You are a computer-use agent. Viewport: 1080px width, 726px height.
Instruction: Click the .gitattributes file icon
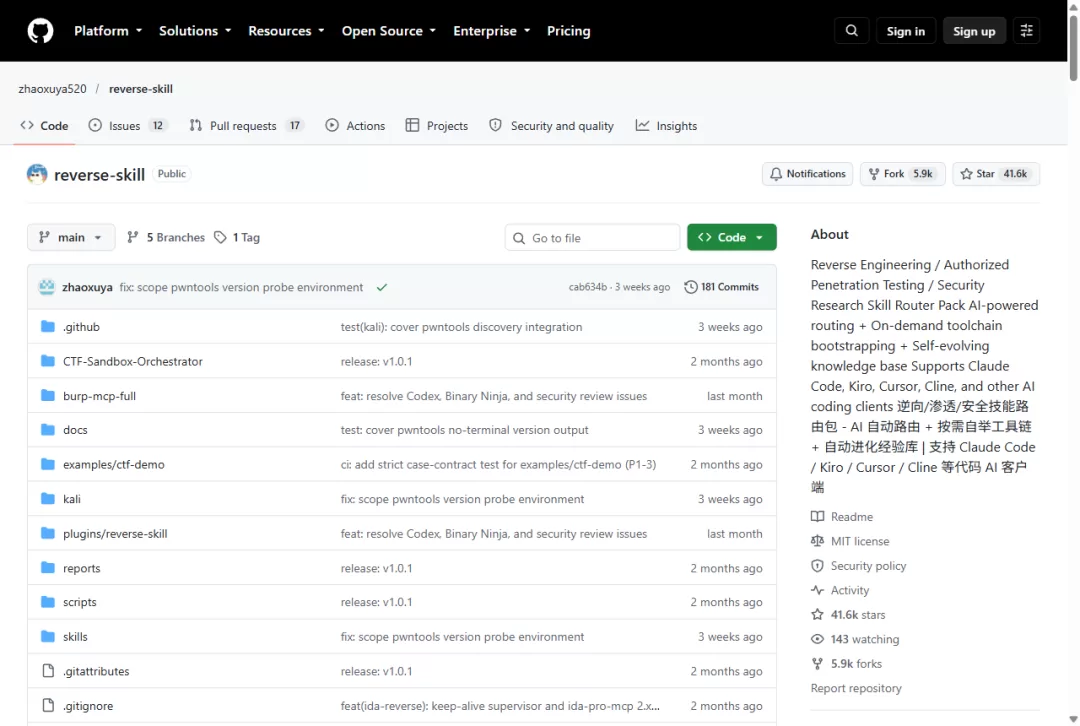tap(48, 671)
